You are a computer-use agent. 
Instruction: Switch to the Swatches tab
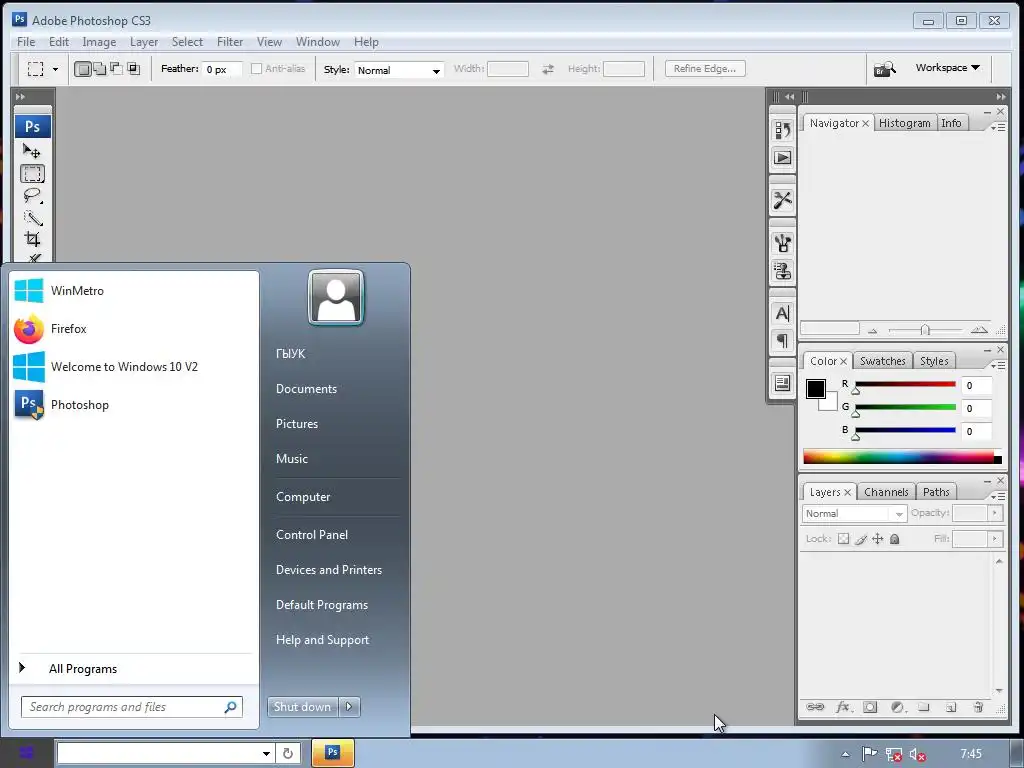point(882,361)
